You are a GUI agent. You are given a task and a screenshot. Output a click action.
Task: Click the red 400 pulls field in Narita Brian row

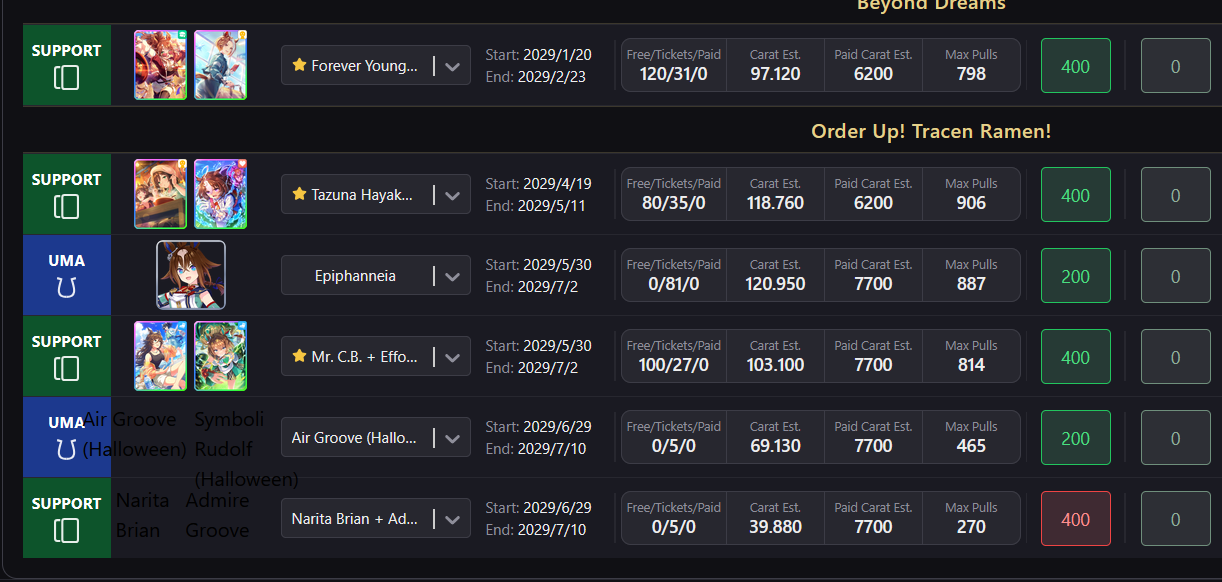(x=1076, y=519)
